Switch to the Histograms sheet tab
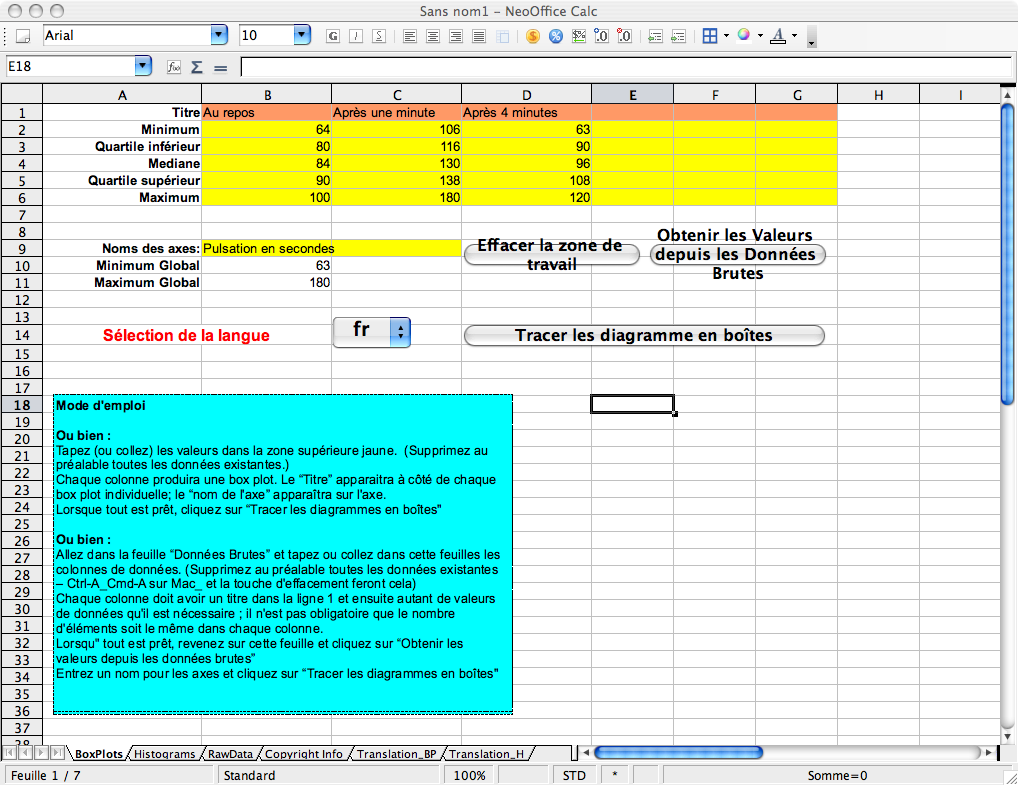1018x785 pixels. click(x=165, y=754)
